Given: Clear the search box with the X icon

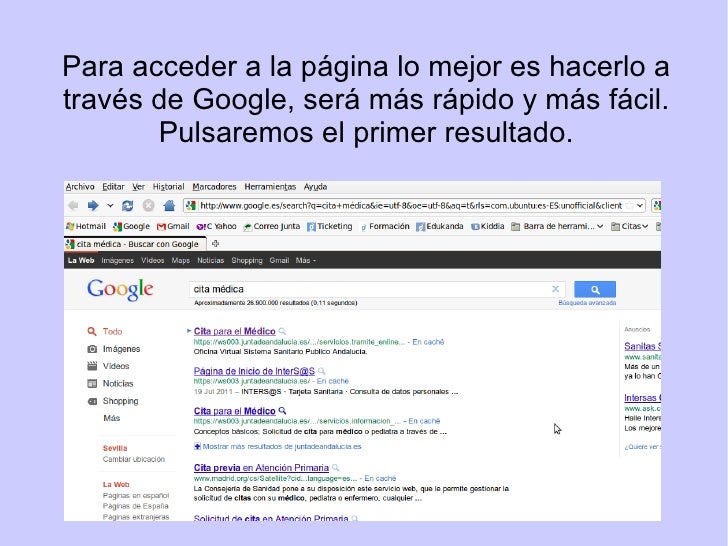Looking at the screenshot, I should pos(555,289).
